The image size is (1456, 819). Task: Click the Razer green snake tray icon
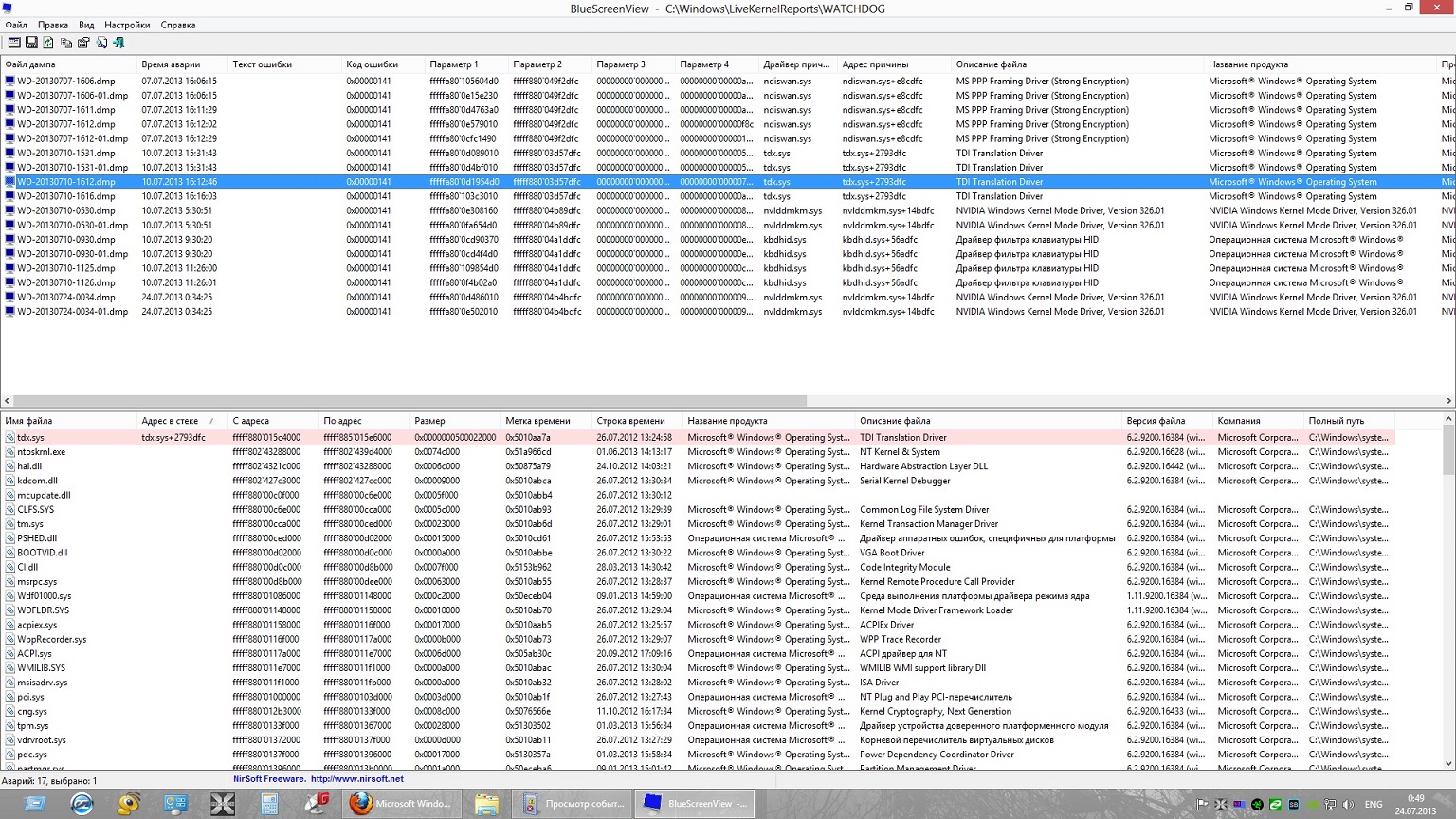[x=1257, y=805]
